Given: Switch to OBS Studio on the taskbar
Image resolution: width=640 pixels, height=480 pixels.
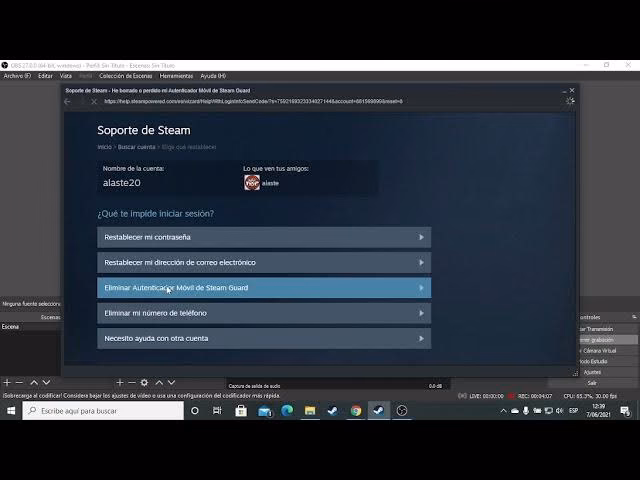Looking at the screenshot, I should point(402,411).
